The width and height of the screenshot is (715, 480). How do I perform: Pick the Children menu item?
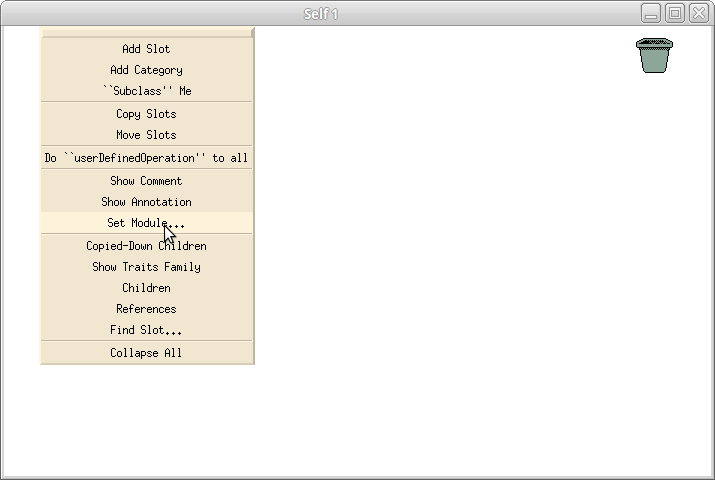click(146, 288)
